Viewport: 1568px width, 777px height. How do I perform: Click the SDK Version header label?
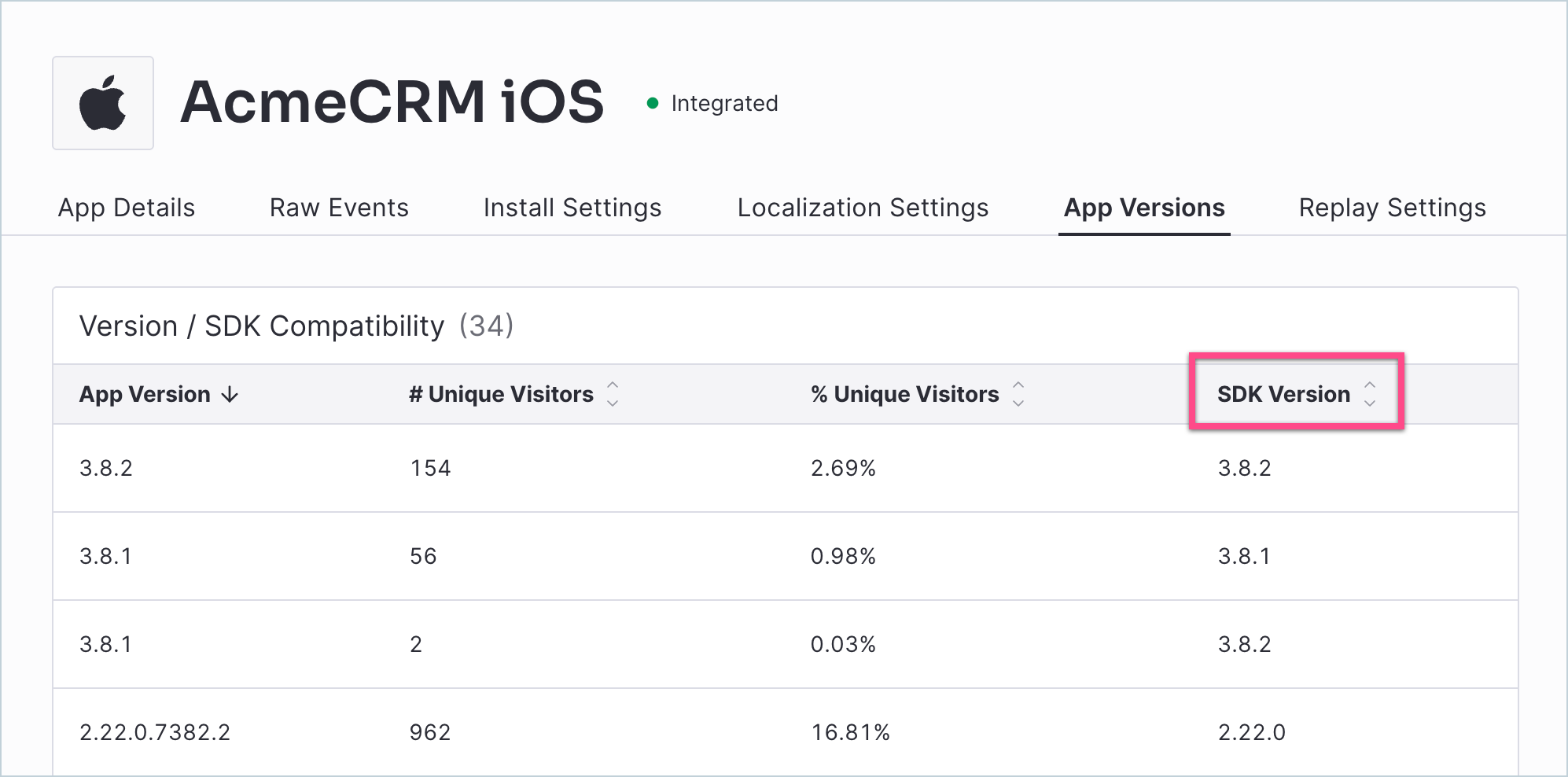1283,394
